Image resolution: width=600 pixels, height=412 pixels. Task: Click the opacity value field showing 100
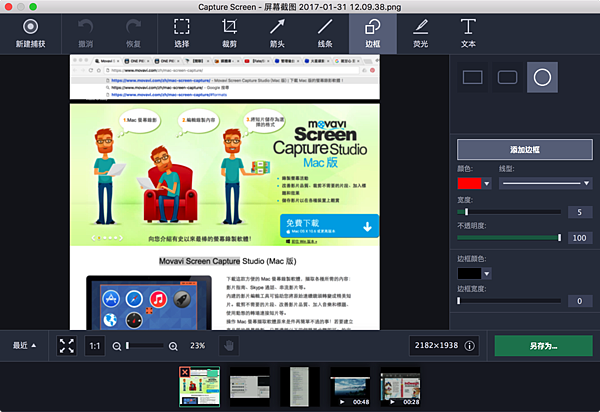[x=580, y=238]
